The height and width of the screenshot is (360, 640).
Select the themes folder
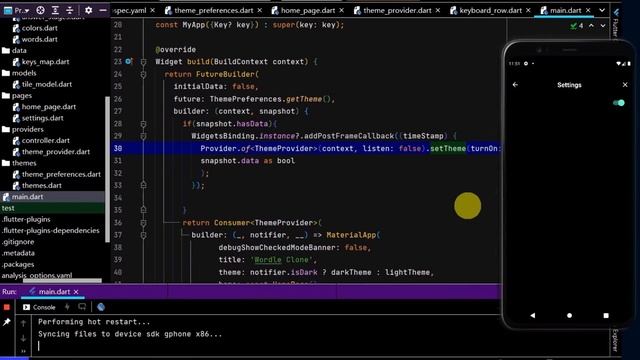[x=19, y=163]
